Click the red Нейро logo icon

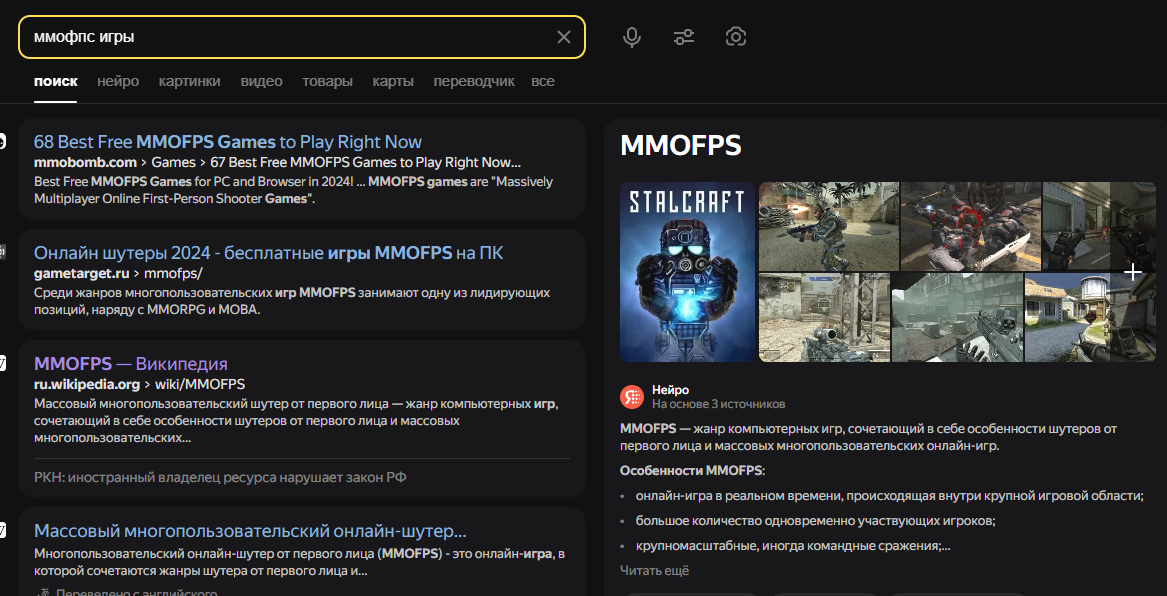[x=632, y=397]
